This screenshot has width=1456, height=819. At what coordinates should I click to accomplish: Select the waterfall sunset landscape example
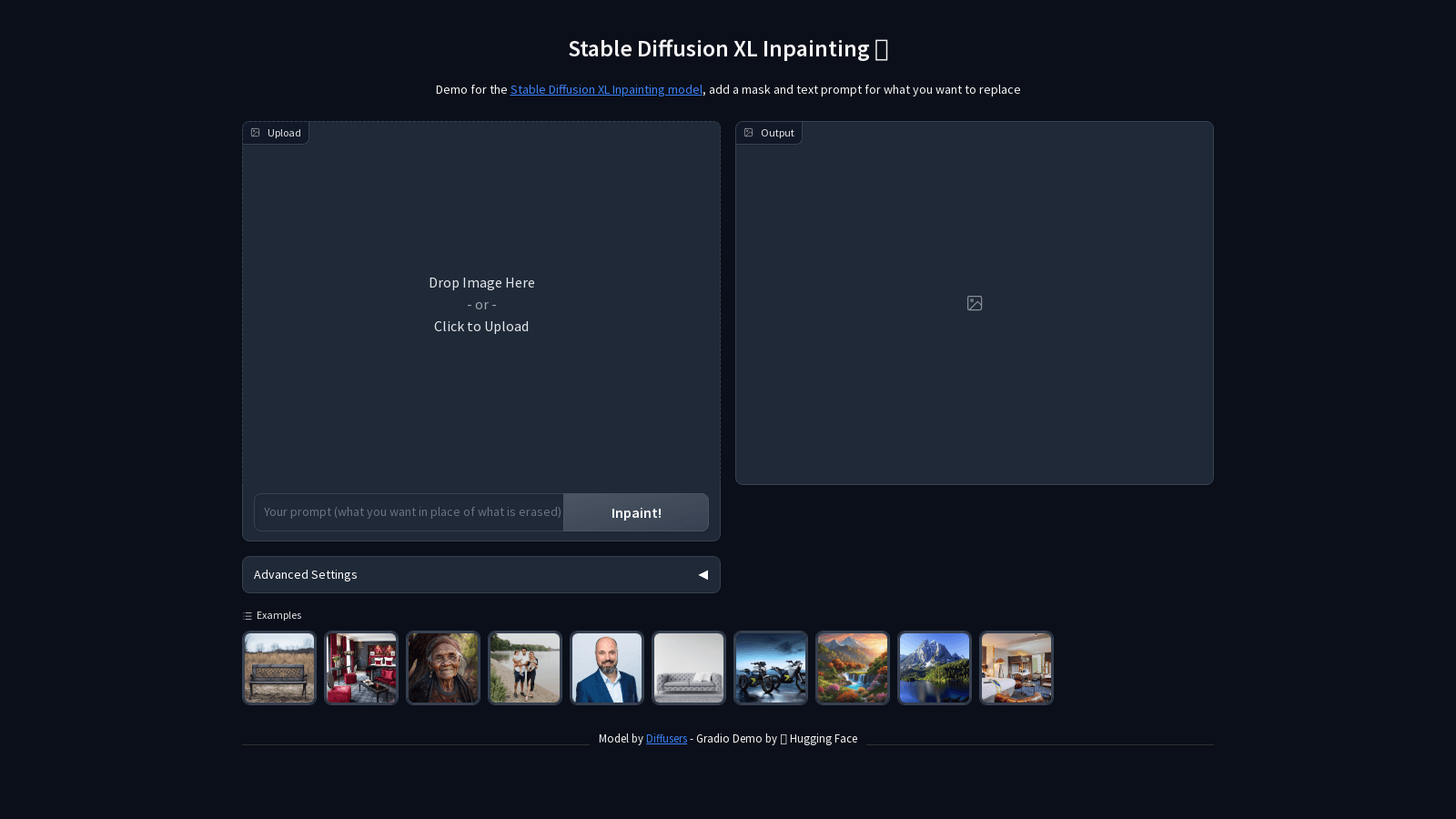pos(853,668)
